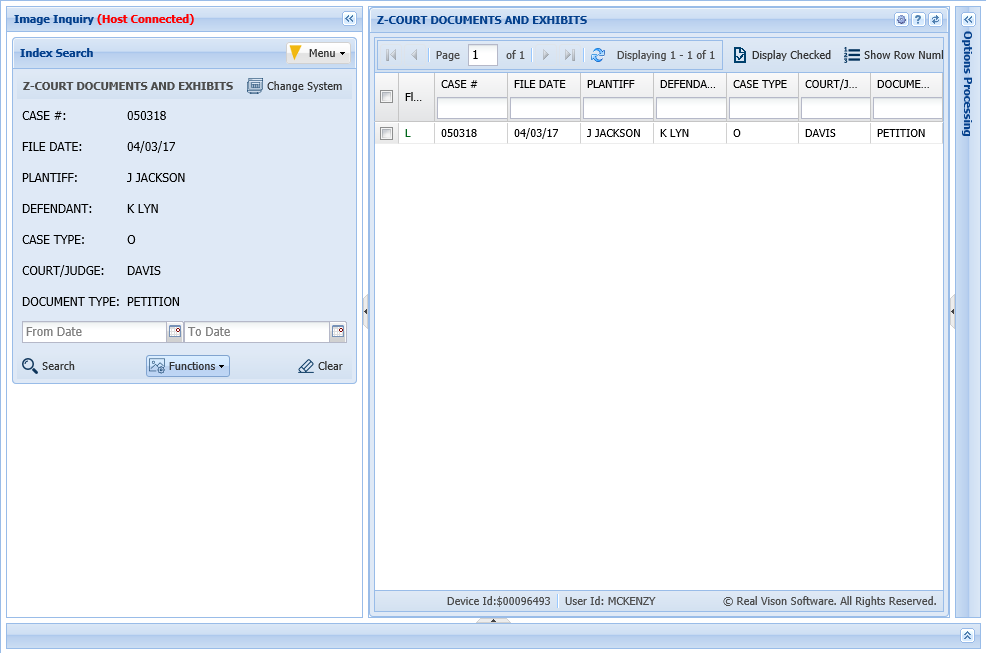986x653 pixels.
Task: Click the CASE TYPE filter box
Action: click(x=763, y=109)
